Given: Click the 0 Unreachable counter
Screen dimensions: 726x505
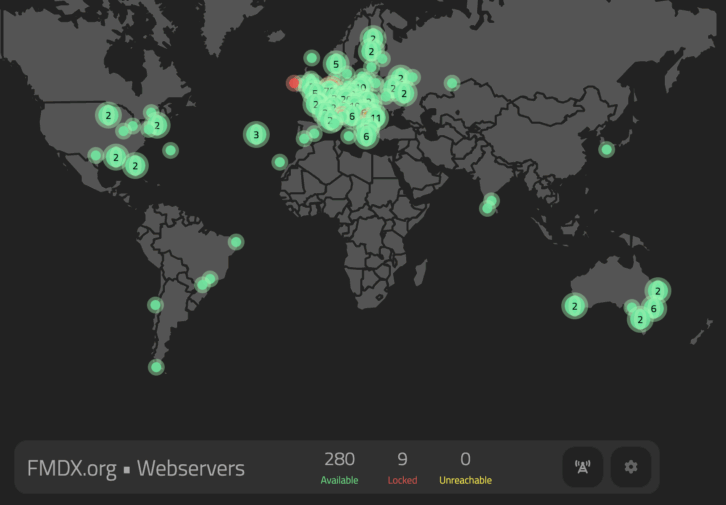Looking at the screenshot, I should tap(465, 467).
